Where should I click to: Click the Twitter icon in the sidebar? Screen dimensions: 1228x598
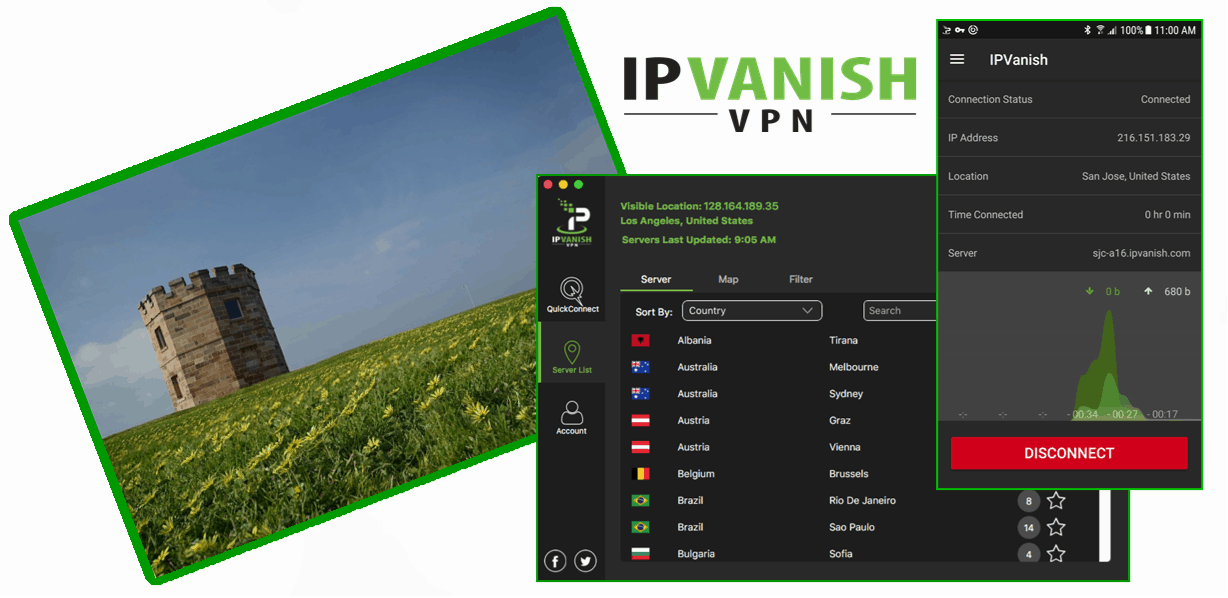click(x=586, y=562)
